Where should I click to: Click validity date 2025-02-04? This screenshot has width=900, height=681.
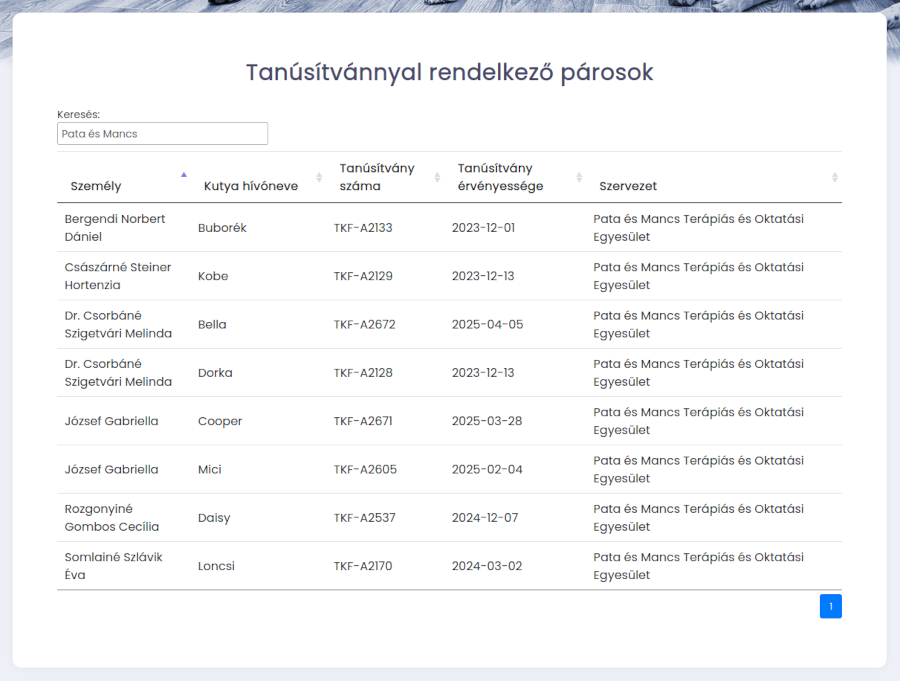click(487, 469)
